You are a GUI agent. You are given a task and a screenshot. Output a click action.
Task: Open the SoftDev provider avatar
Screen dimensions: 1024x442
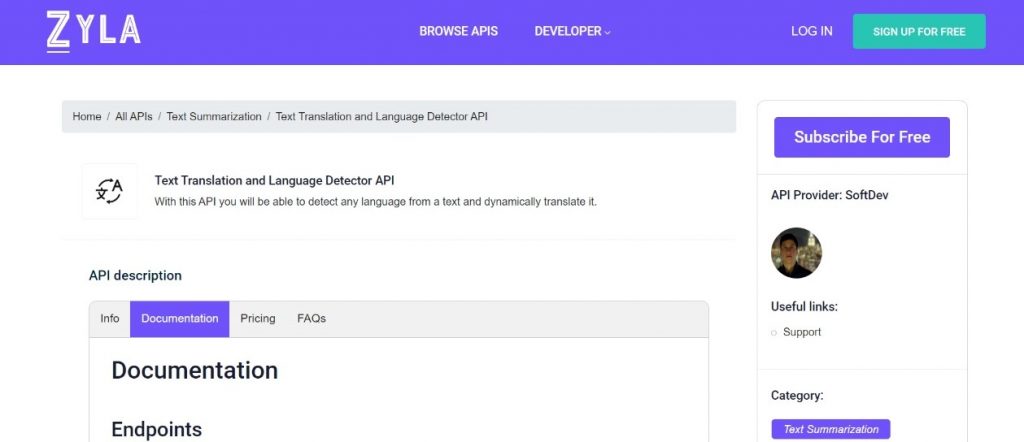(x=796, y=253)
